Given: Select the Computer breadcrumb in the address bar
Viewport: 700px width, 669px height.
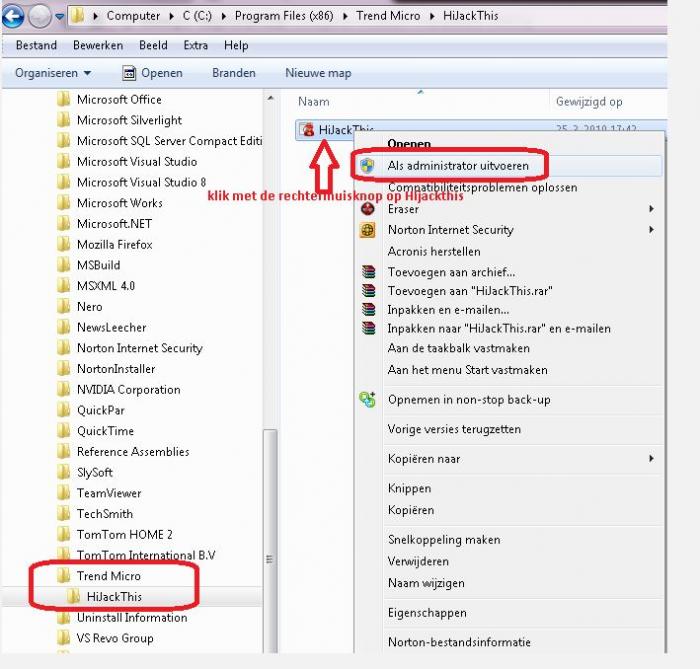Looking at the screenshot, I should 133,16.
